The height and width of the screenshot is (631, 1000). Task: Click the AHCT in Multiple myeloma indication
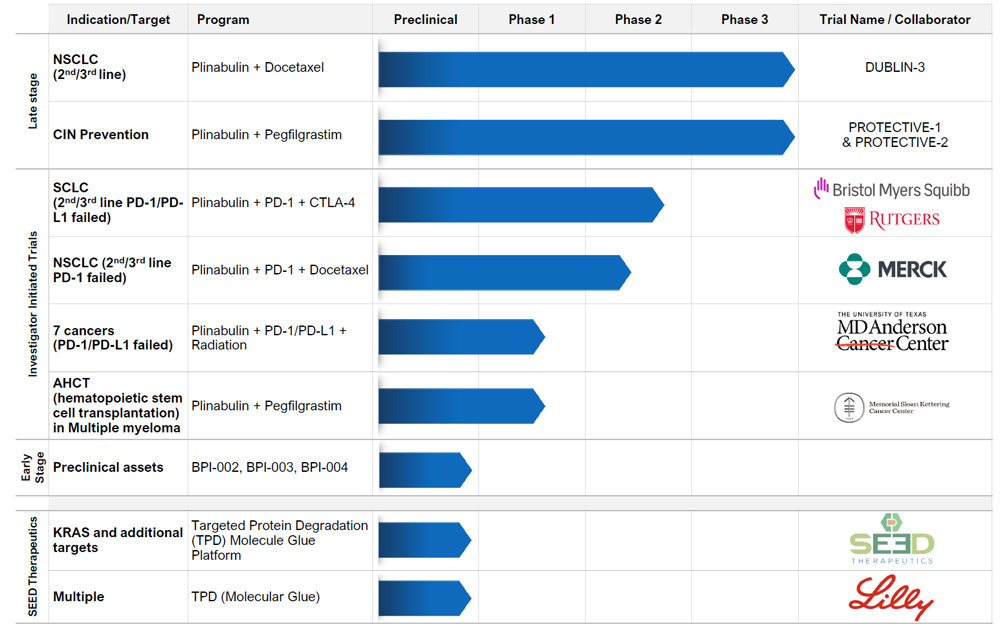(117, 405)
